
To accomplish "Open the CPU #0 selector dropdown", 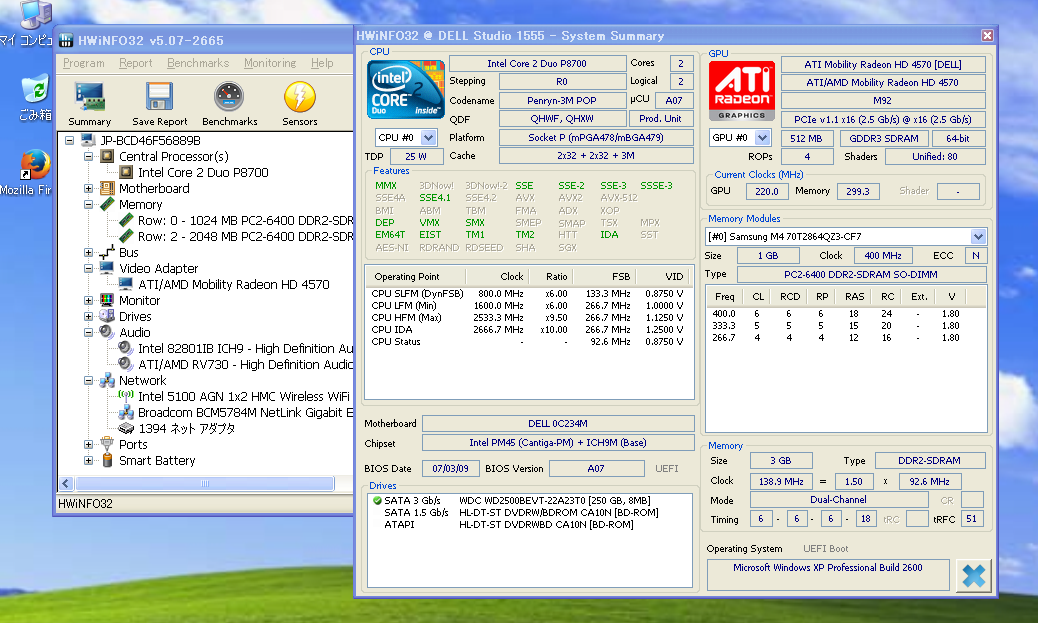I will [x=428, y=138].
